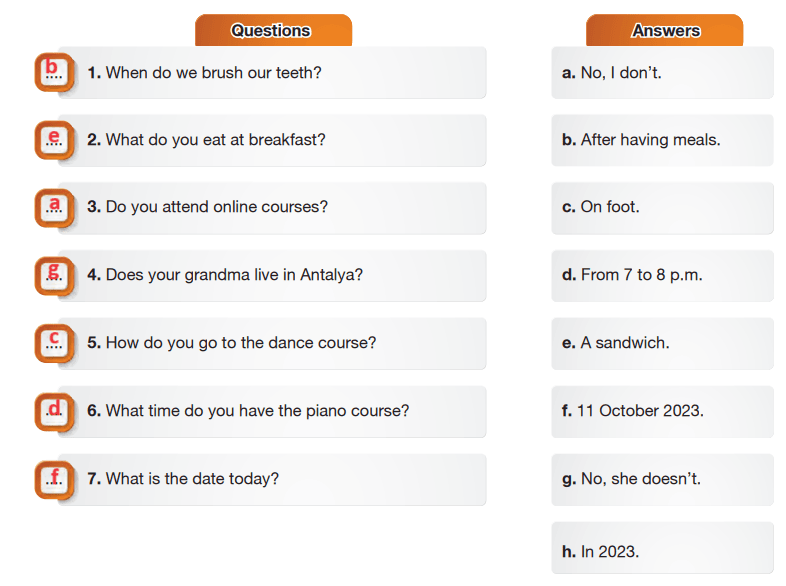Choose the '11 October 2023.' answer

662,410
